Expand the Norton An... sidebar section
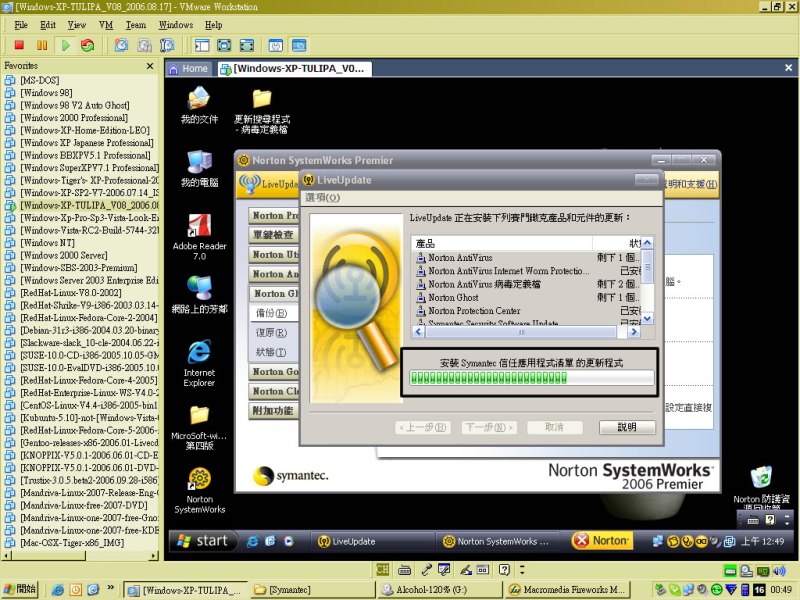Image resolution: width=800 pixels, height=600 pixels. point(274,274)
